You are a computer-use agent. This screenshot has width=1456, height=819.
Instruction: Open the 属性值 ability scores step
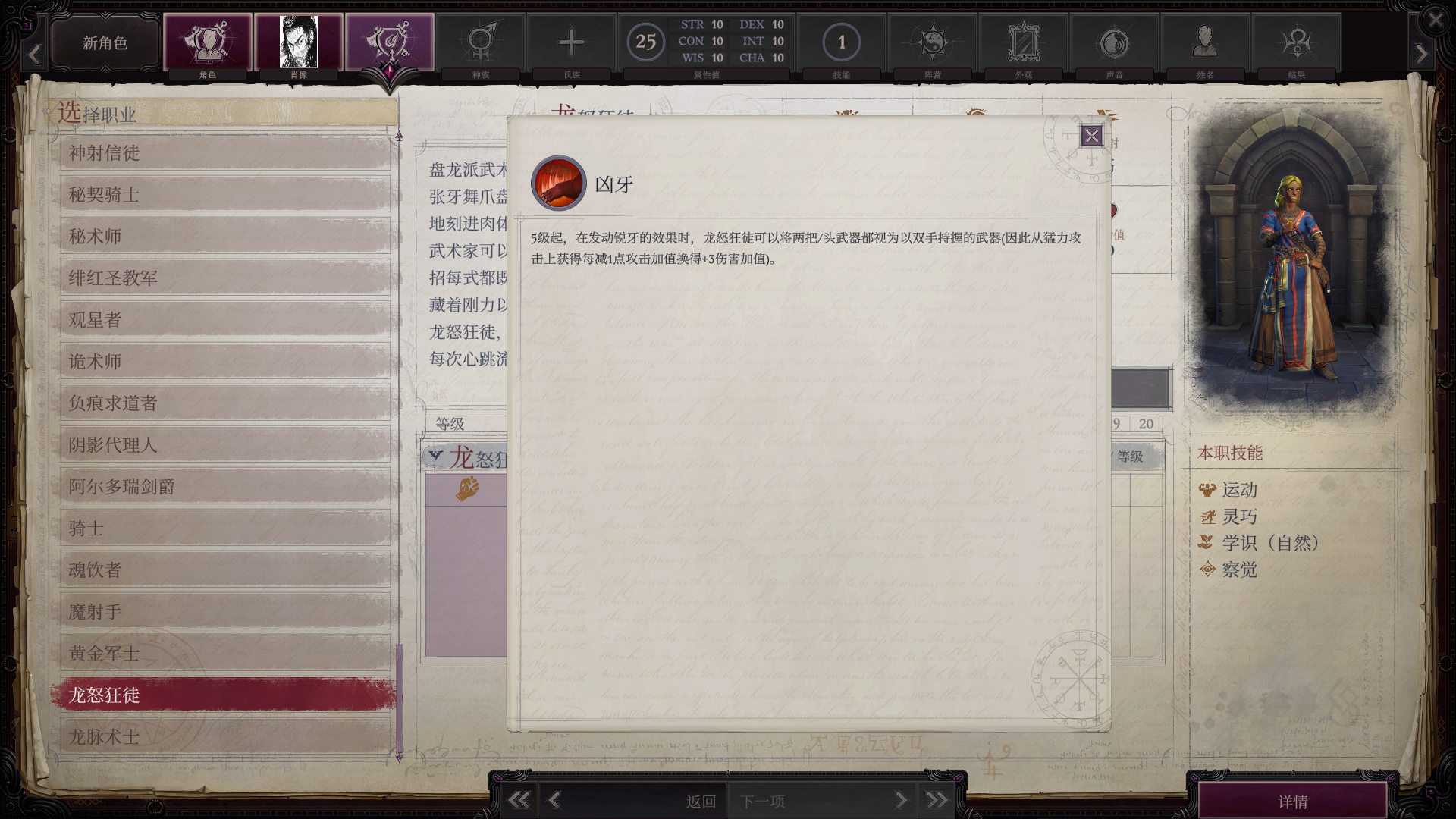707,42
